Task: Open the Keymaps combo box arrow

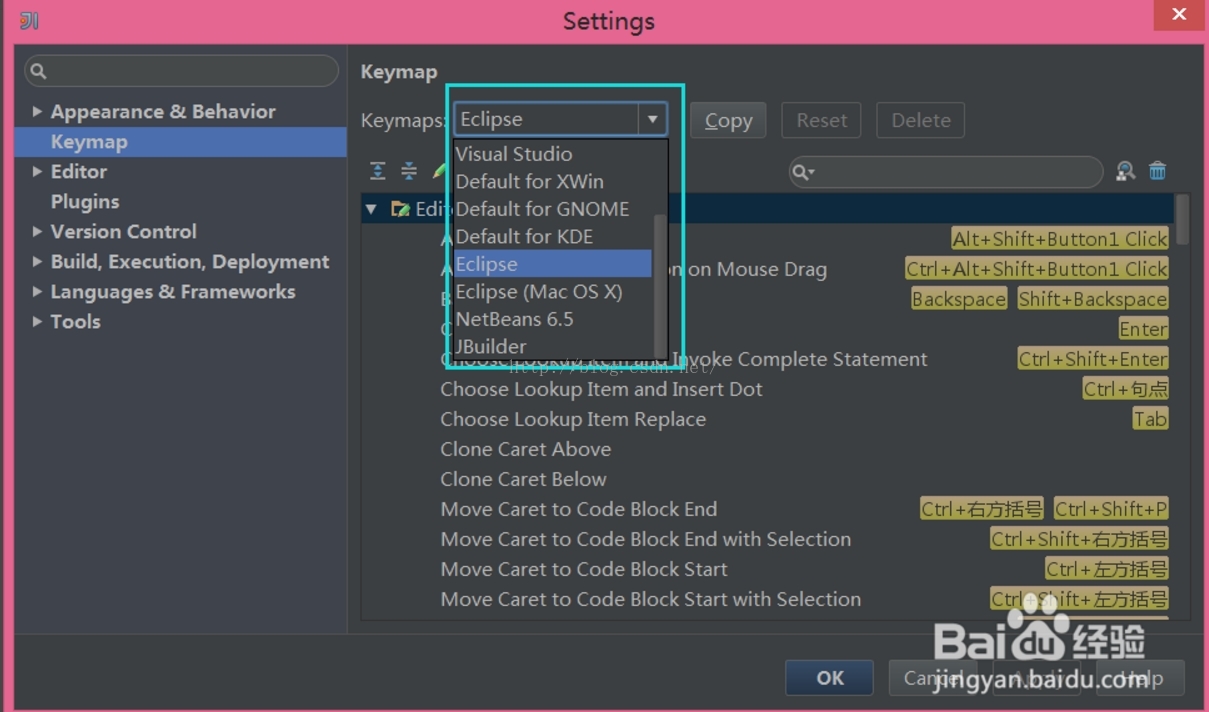Action: pyautogui.click(x=652, y=119)
